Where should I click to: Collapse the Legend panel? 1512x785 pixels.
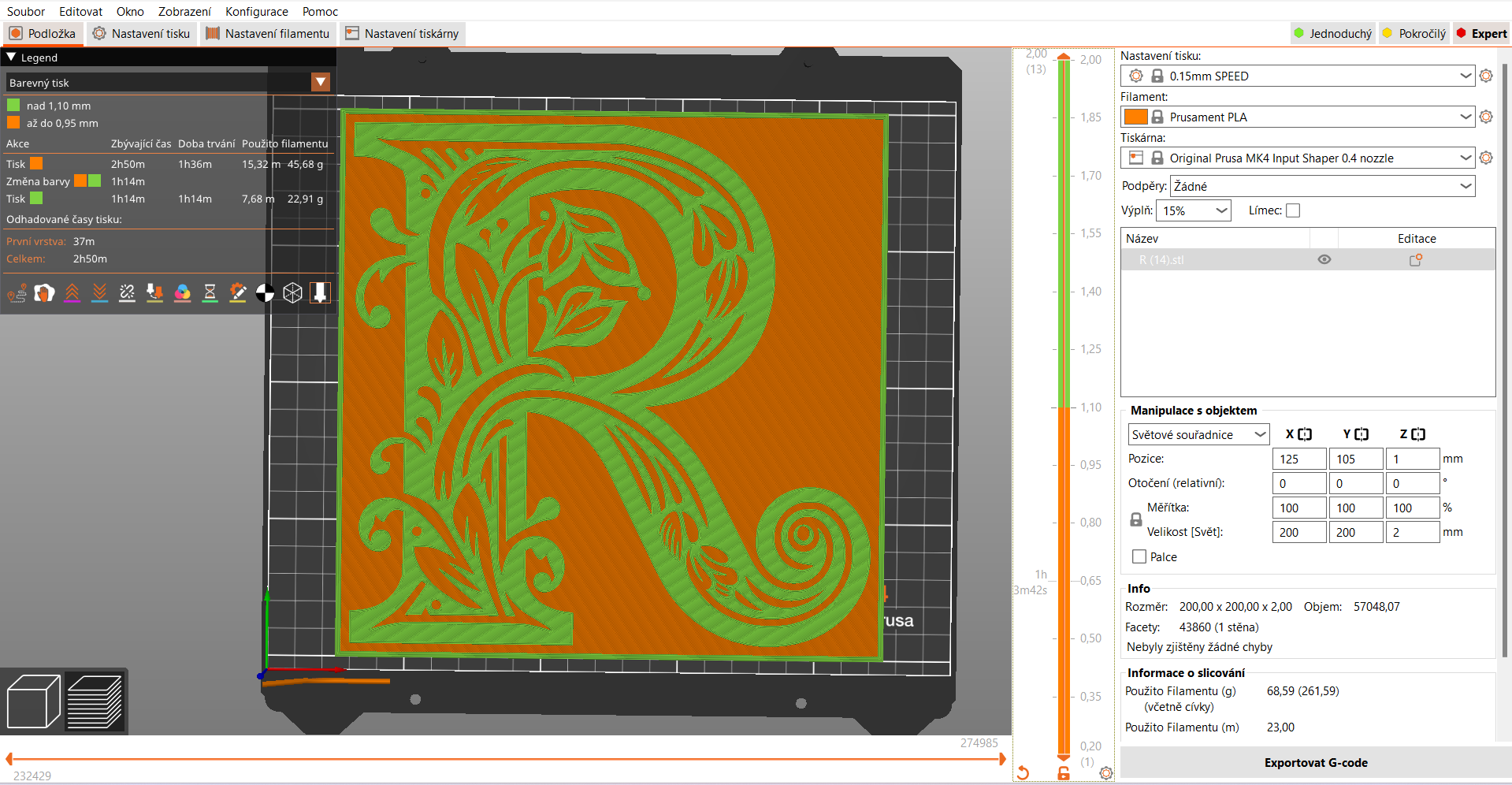pos(10,57)
